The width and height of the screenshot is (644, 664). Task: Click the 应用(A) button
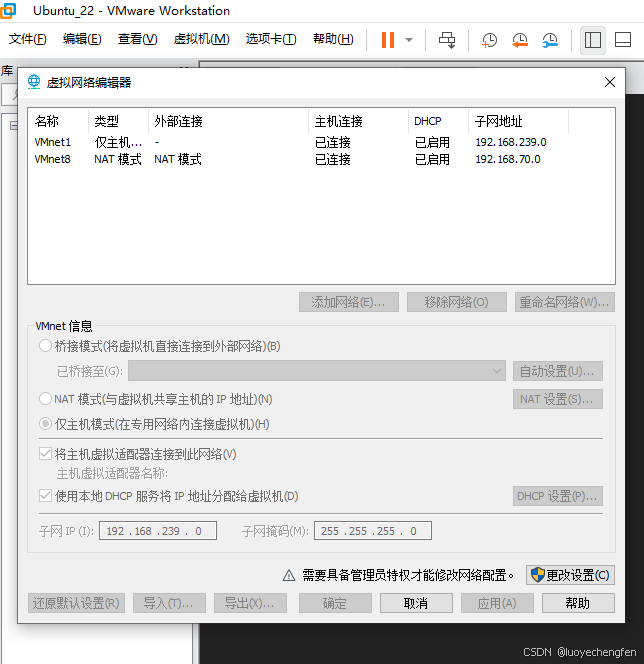497,603
